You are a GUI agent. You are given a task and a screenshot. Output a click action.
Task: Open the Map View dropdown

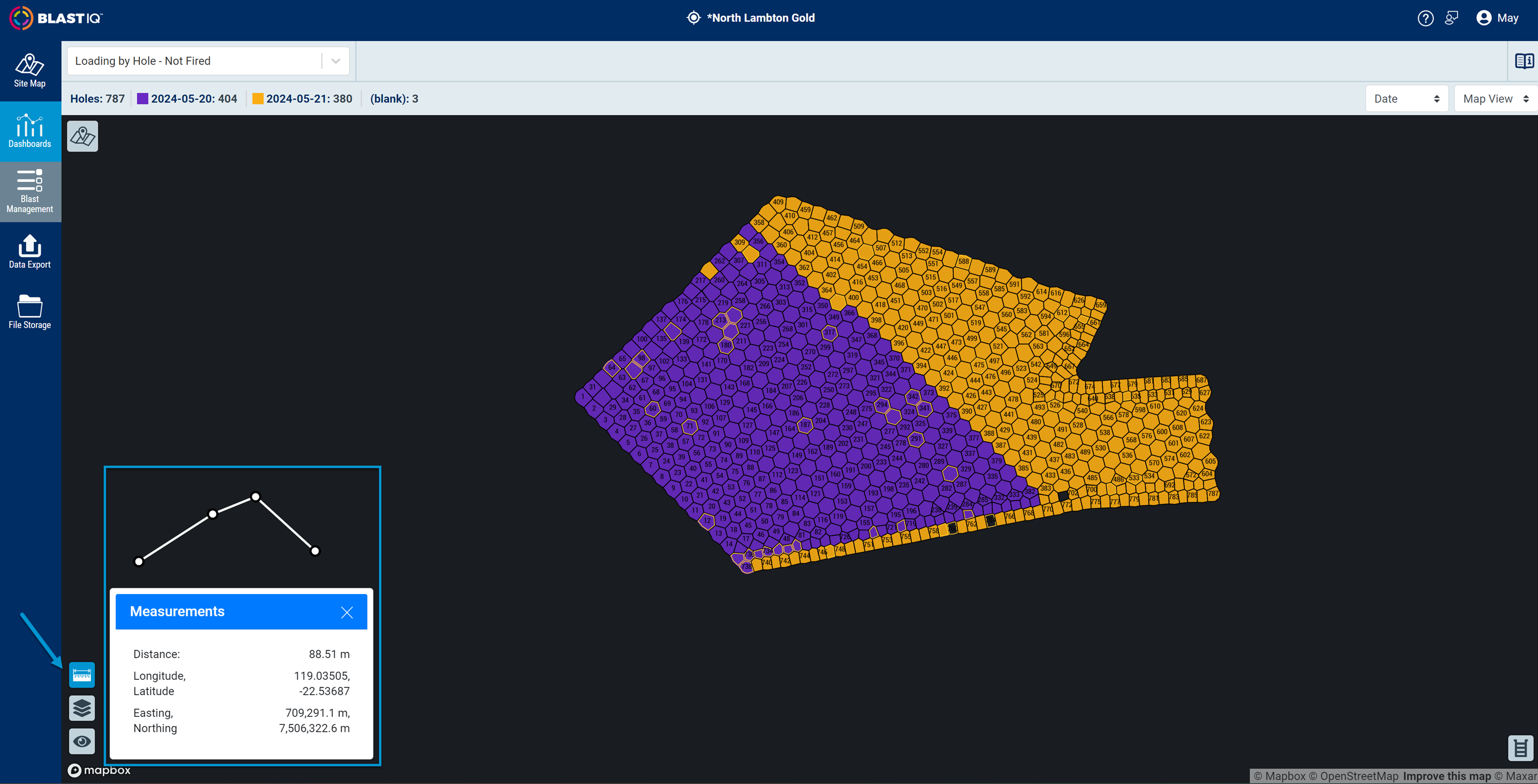[x=1495, y=99]
